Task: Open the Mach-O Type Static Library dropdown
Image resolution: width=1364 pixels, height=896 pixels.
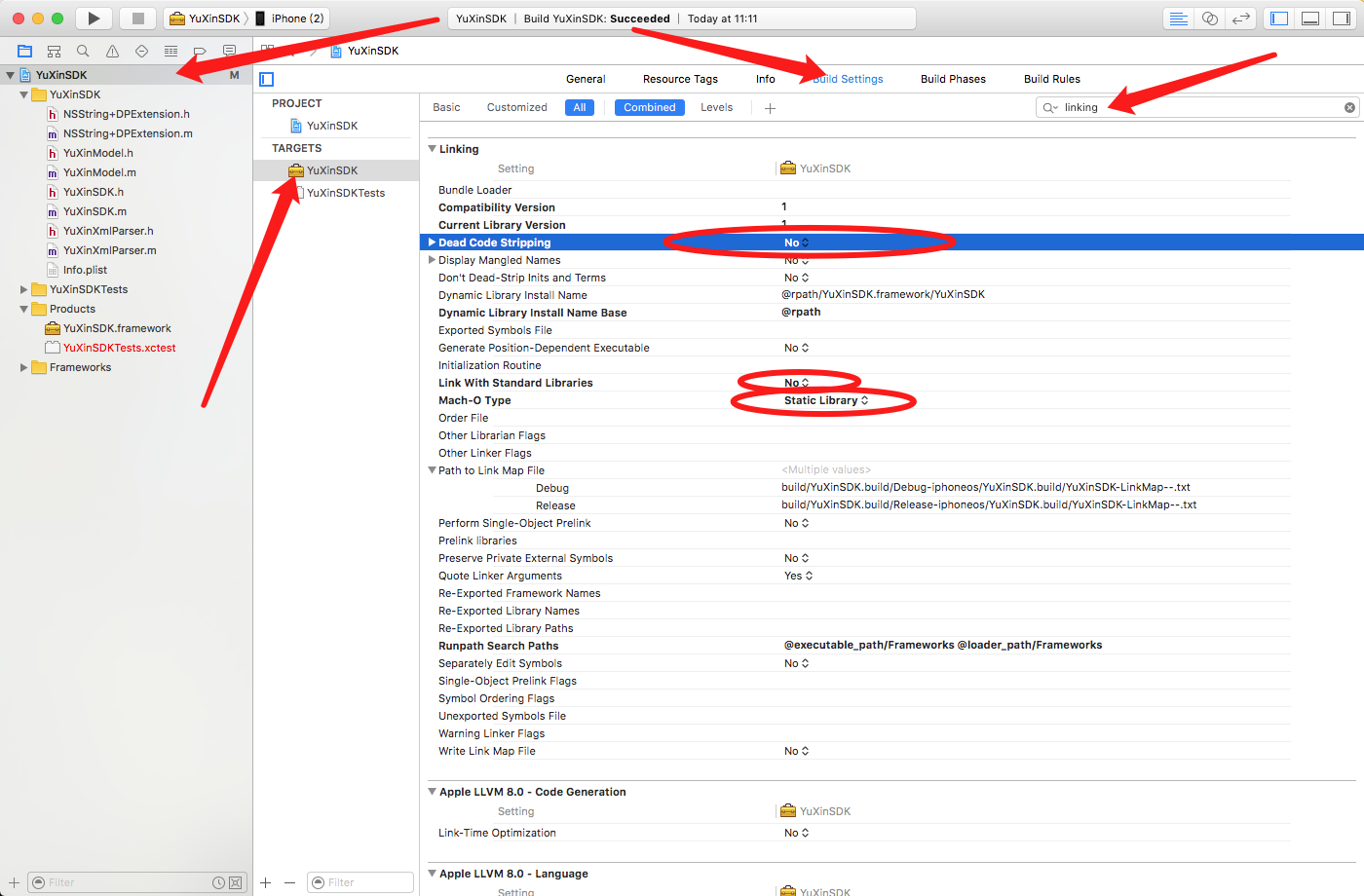Action: click(825, 400)
